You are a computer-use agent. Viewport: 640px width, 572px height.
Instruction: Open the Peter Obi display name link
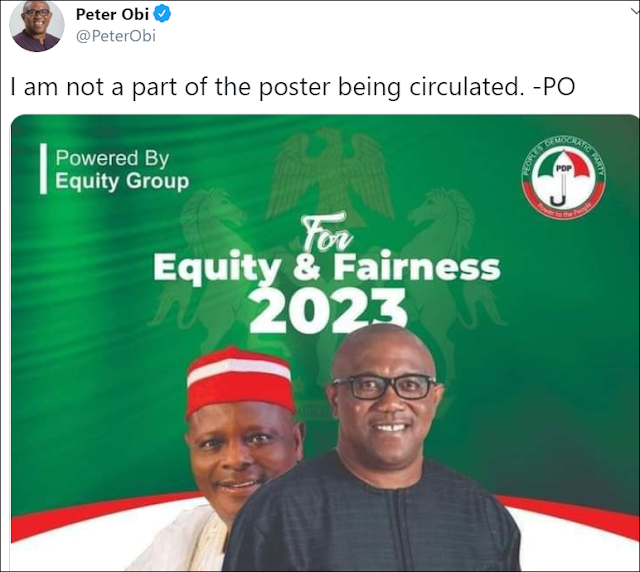pyautogui.click(x=112, y=14)
